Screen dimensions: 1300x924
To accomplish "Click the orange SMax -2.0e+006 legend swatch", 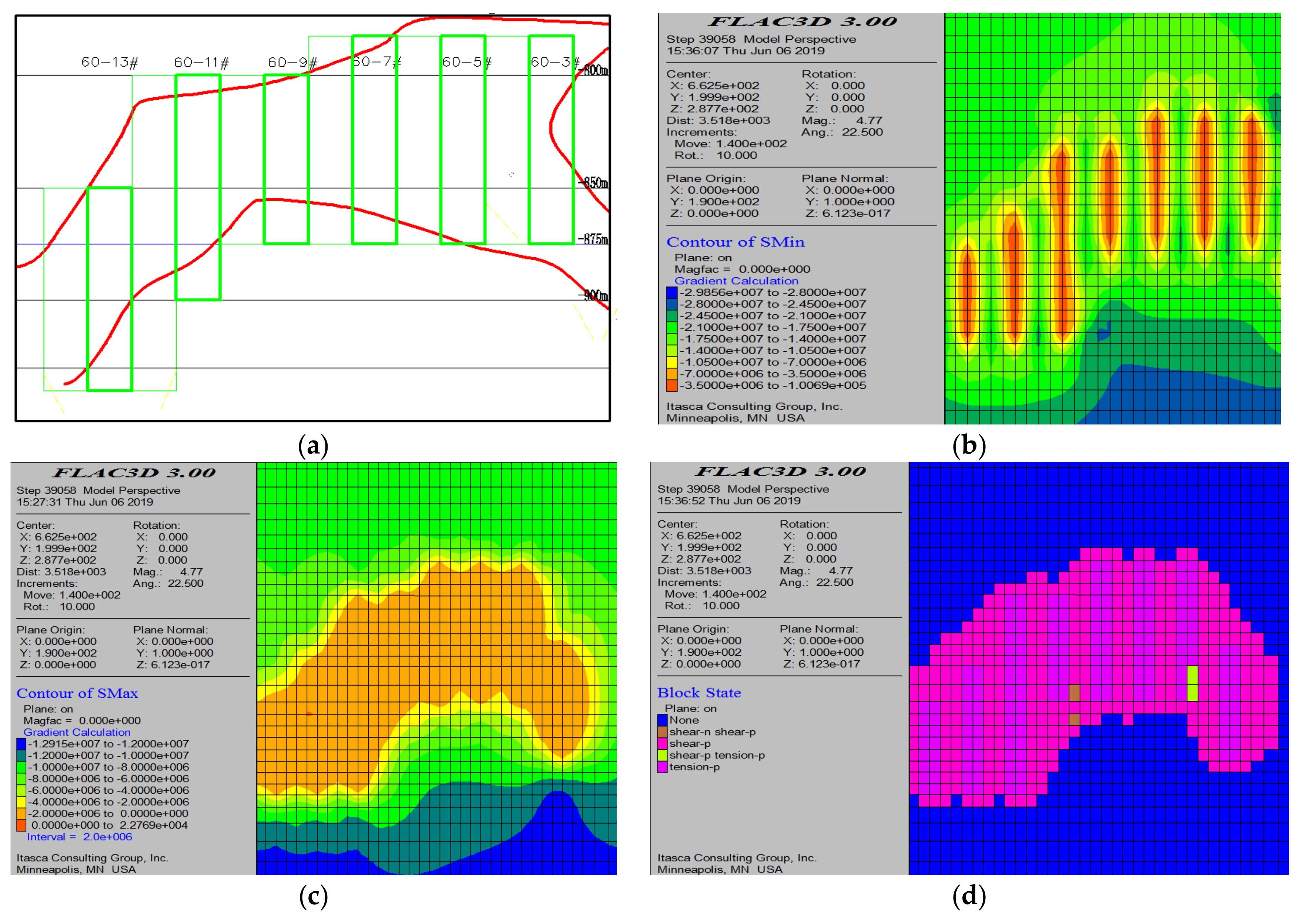I will (21, 814).
